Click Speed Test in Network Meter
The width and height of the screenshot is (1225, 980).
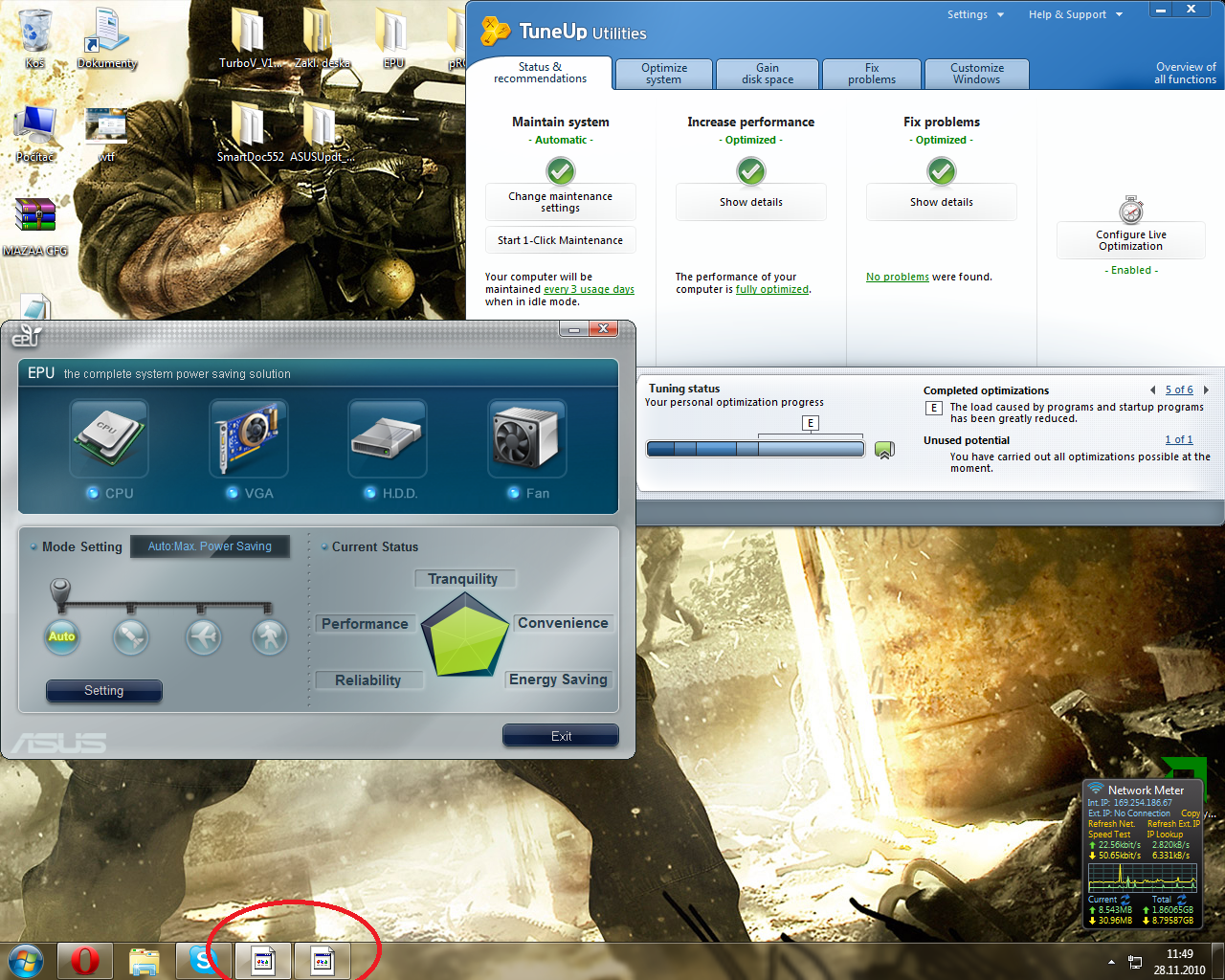1109,835
